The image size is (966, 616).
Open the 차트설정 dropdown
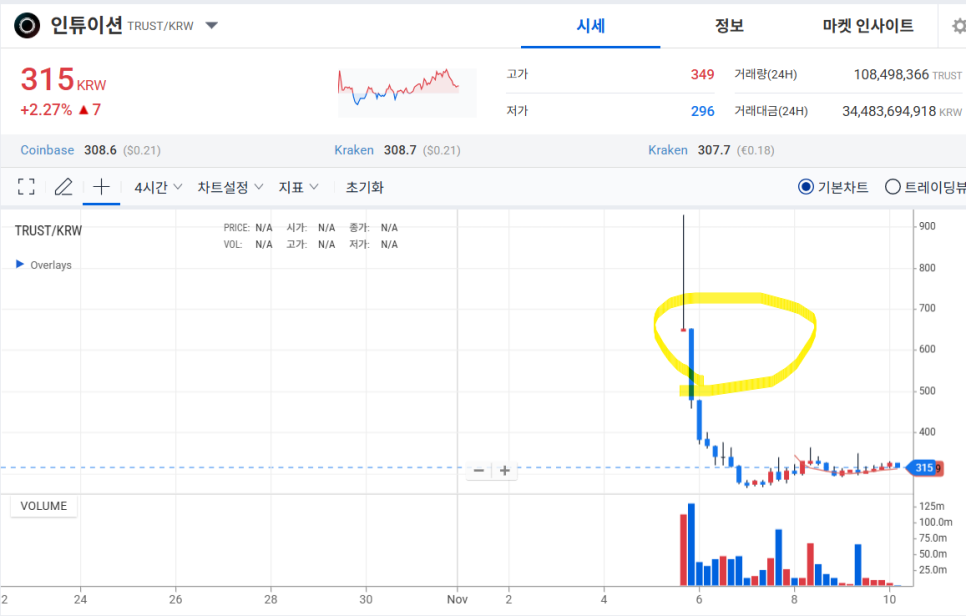click(x=230, y=187)
